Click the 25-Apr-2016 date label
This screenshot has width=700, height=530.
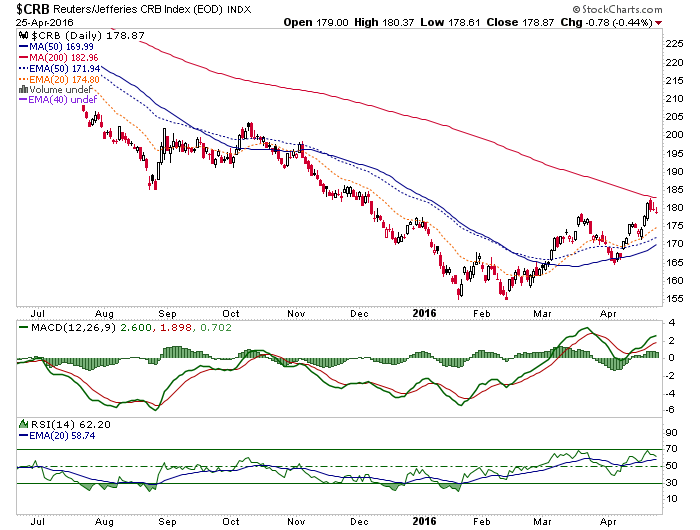pos(44,23)
